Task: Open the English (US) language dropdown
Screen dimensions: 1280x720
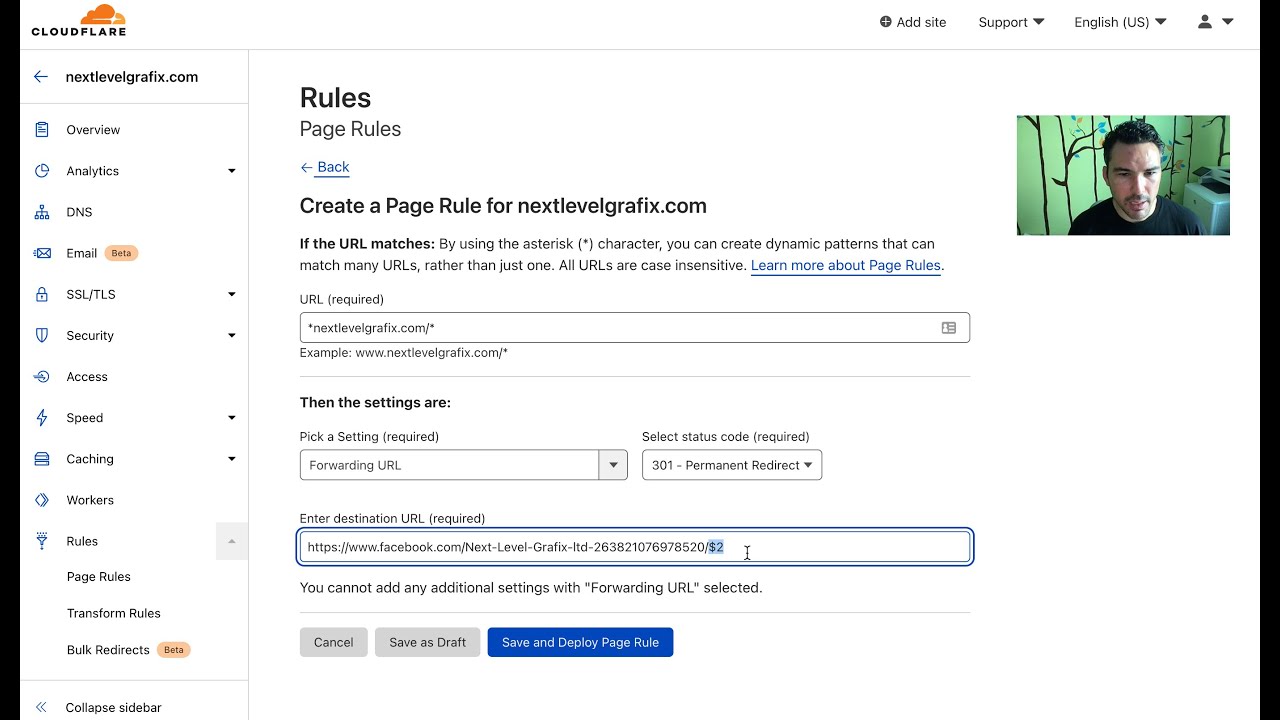Action: click(x=1120, y=22)
